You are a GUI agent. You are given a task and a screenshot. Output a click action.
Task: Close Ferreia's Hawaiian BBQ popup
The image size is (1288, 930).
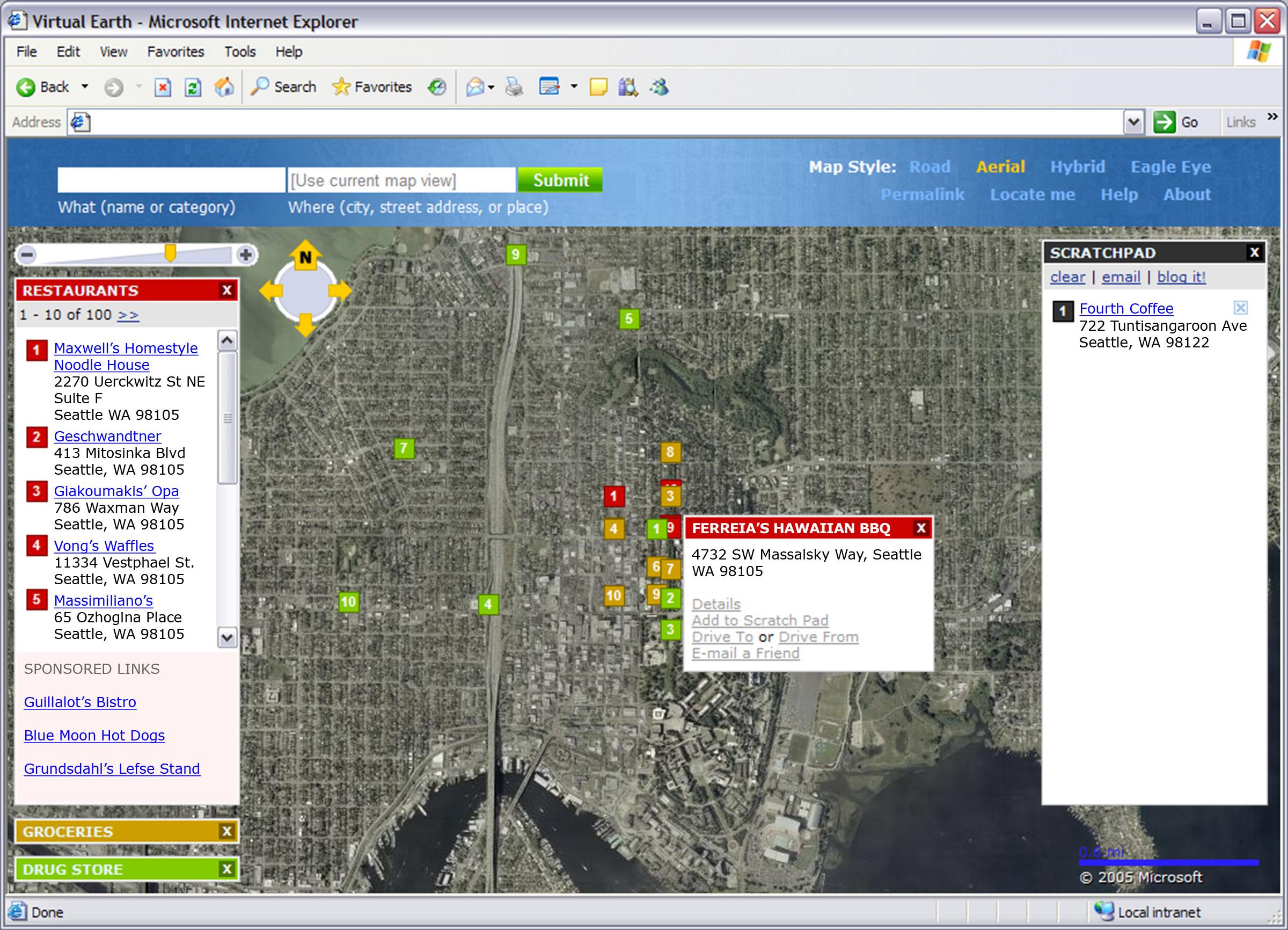(x=921, y=528)
